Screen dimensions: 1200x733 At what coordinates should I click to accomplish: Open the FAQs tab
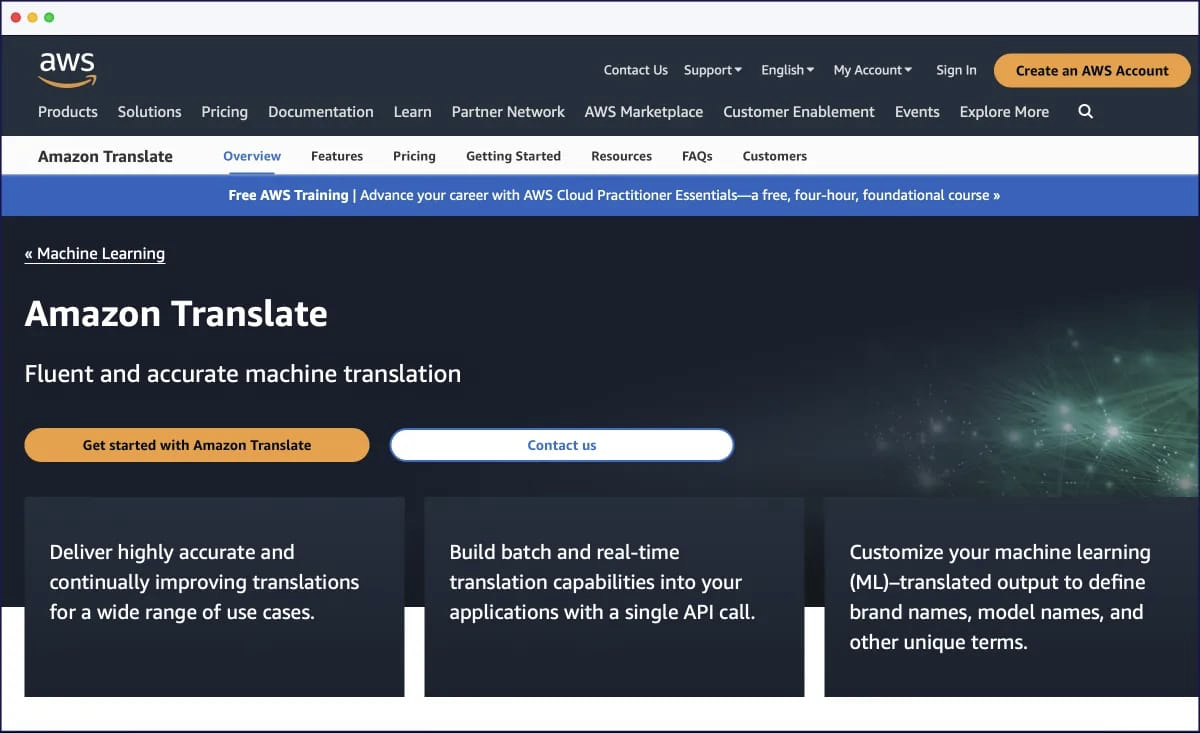pyautogui.click(x=697, y=156)
